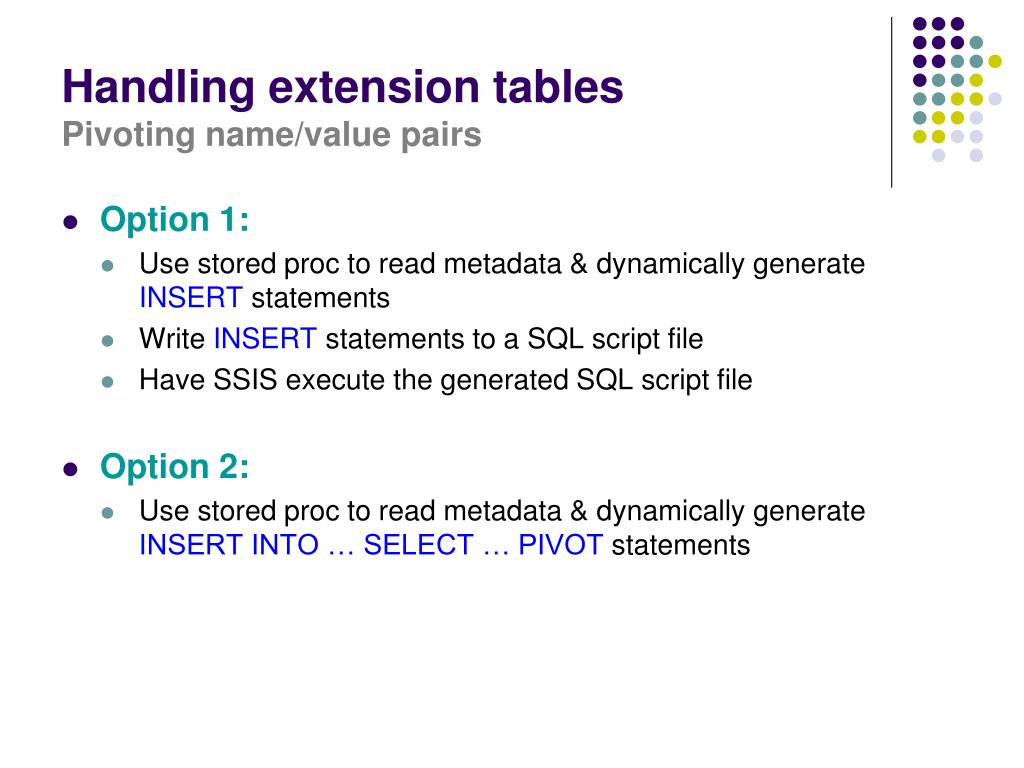The image size is (1024, 768).
Task: Click the 'Option 1:' heading
Action: [174, 219]
